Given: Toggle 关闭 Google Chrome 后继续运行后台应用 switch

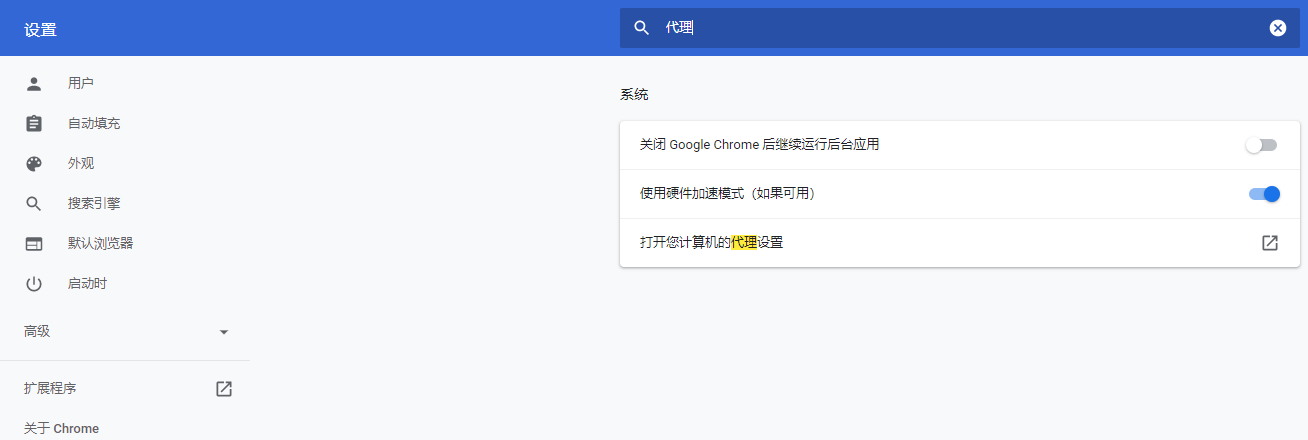Looking at the screenshot, I should pos(1262,145).
